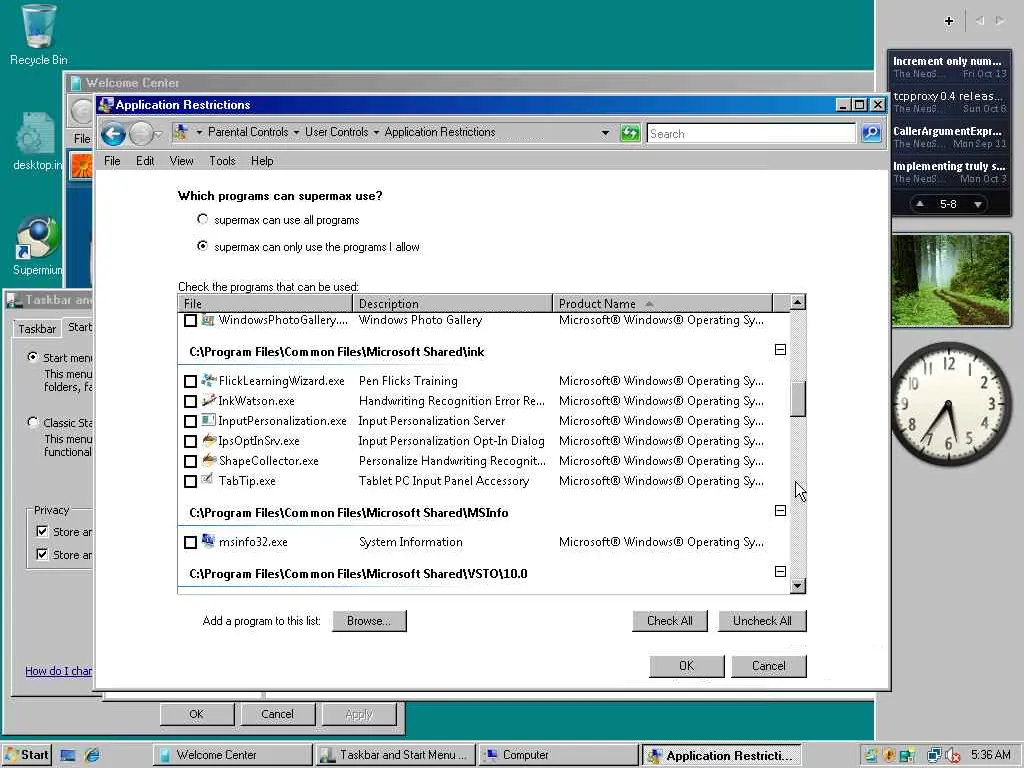
Task: Click the WindowsPhotoGallery program icon
Action: tap(209, 320)
